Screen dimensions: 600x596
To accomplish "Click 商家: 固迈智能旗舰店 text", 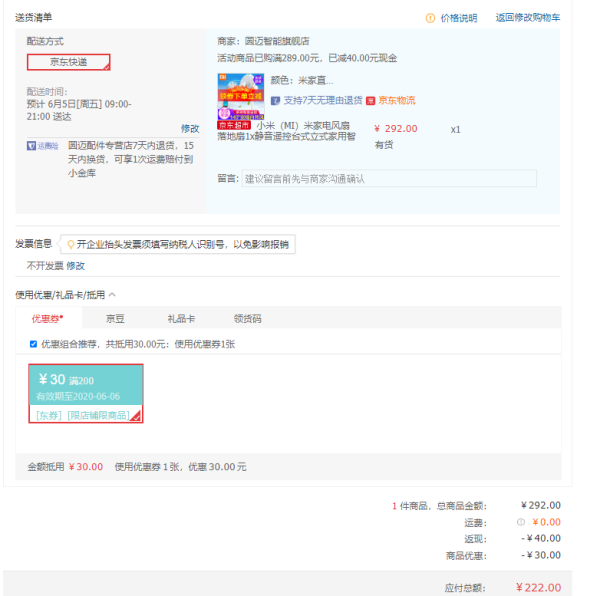I will 263,41.
